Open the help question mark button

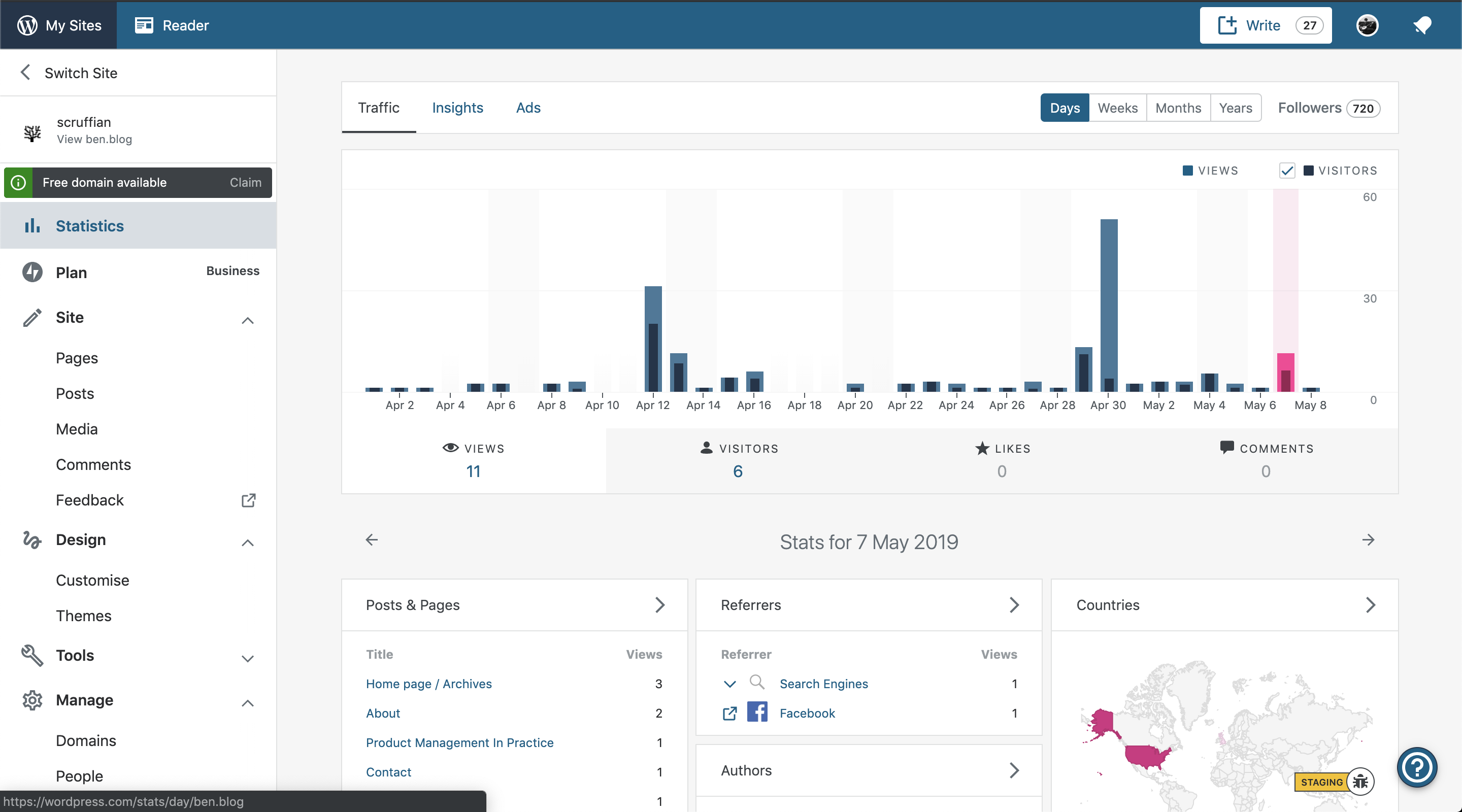point(1417,767)
